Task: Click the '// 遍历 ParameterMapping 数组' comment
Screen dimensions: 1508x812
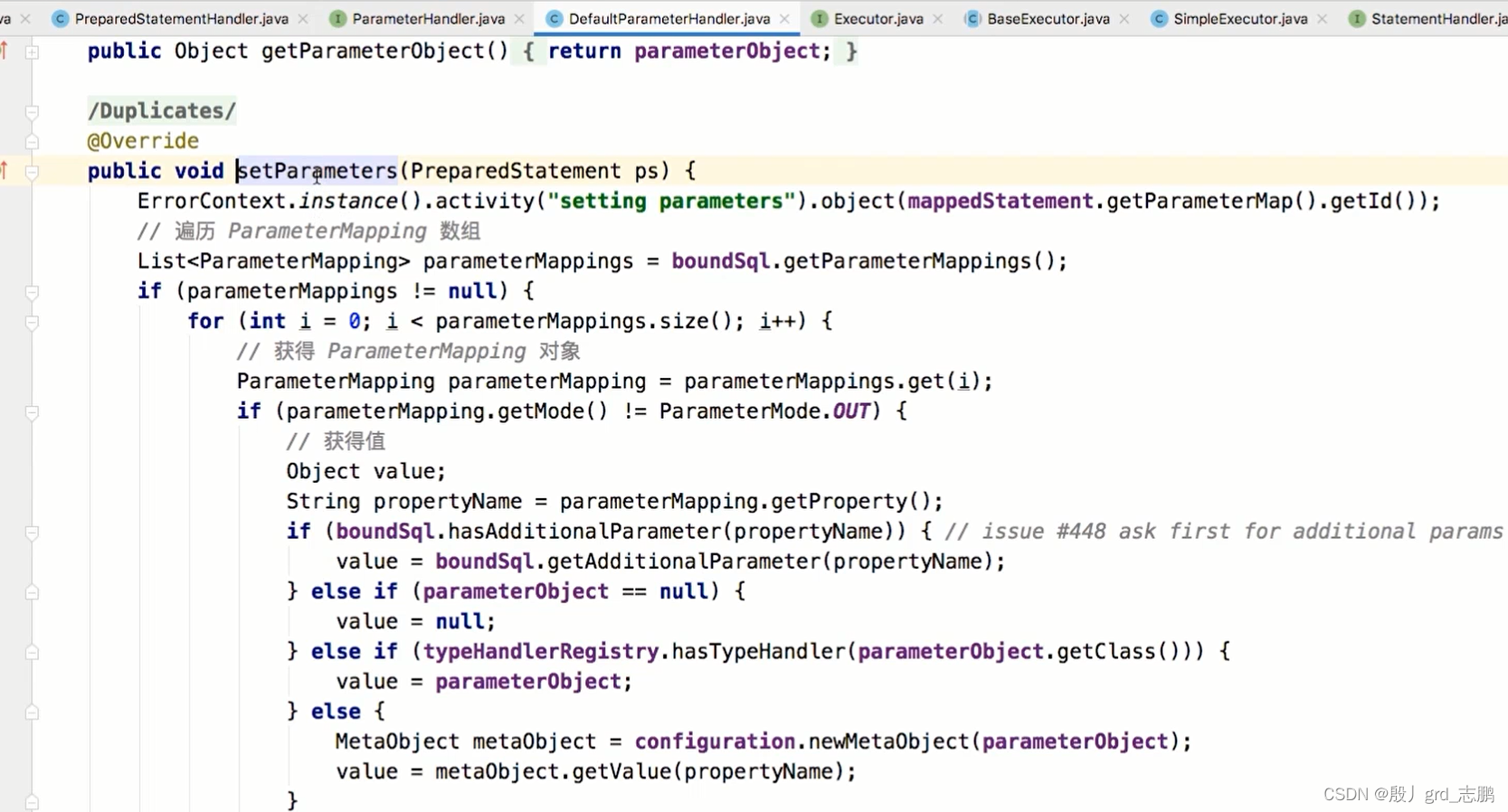Action: click(x=309, y=231)
